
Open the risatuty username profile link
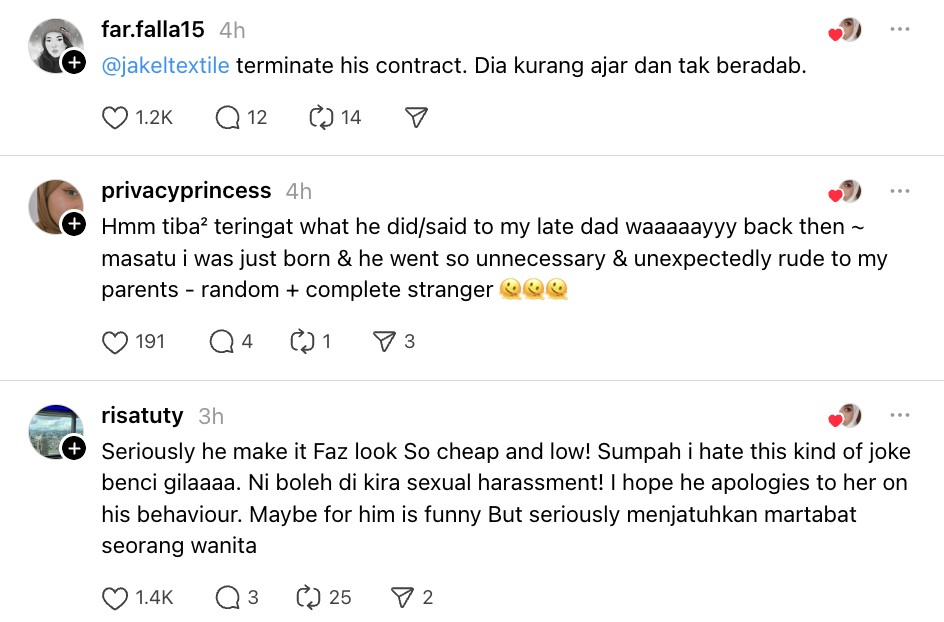tap(142, 415)
